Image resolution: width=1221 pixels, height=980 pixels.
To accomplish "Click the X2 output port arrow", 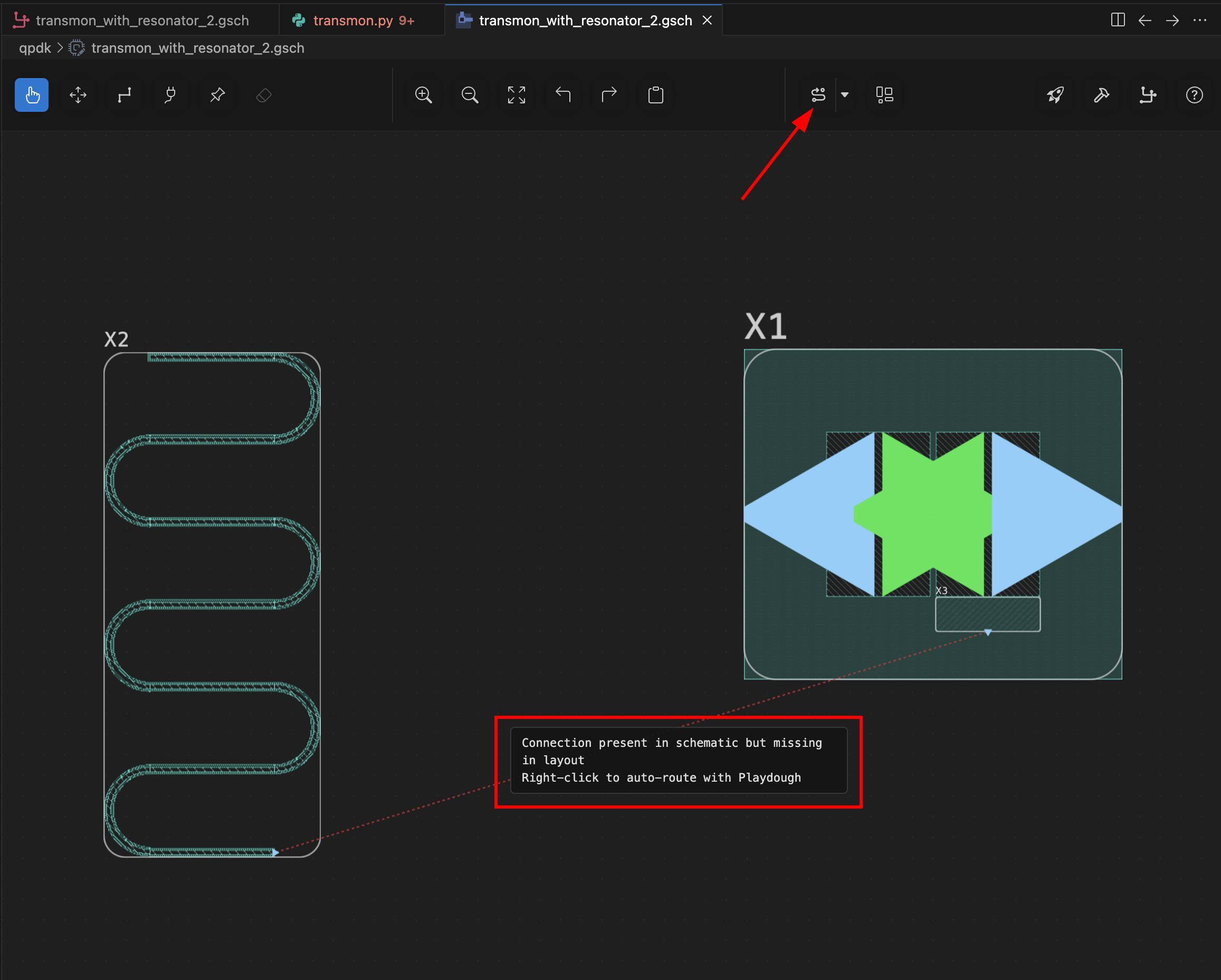I will pos(275,852).
